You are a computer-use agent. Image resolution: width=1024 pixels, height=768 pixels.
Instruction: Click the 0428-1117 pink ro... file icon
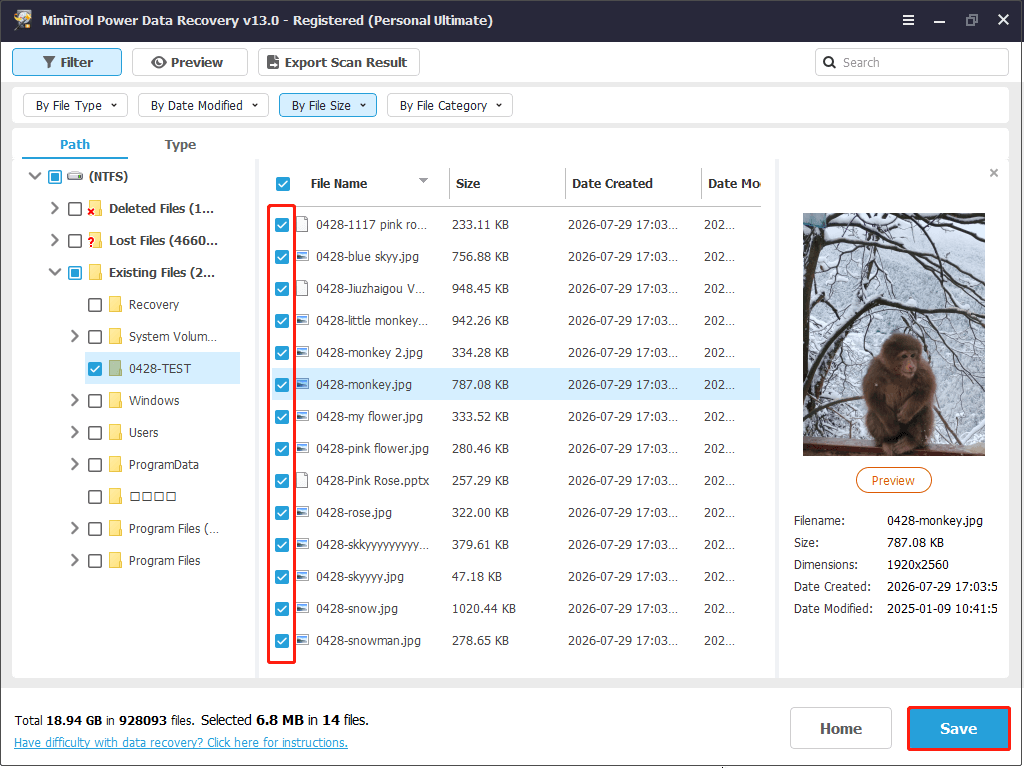click(x=302, y=225)
